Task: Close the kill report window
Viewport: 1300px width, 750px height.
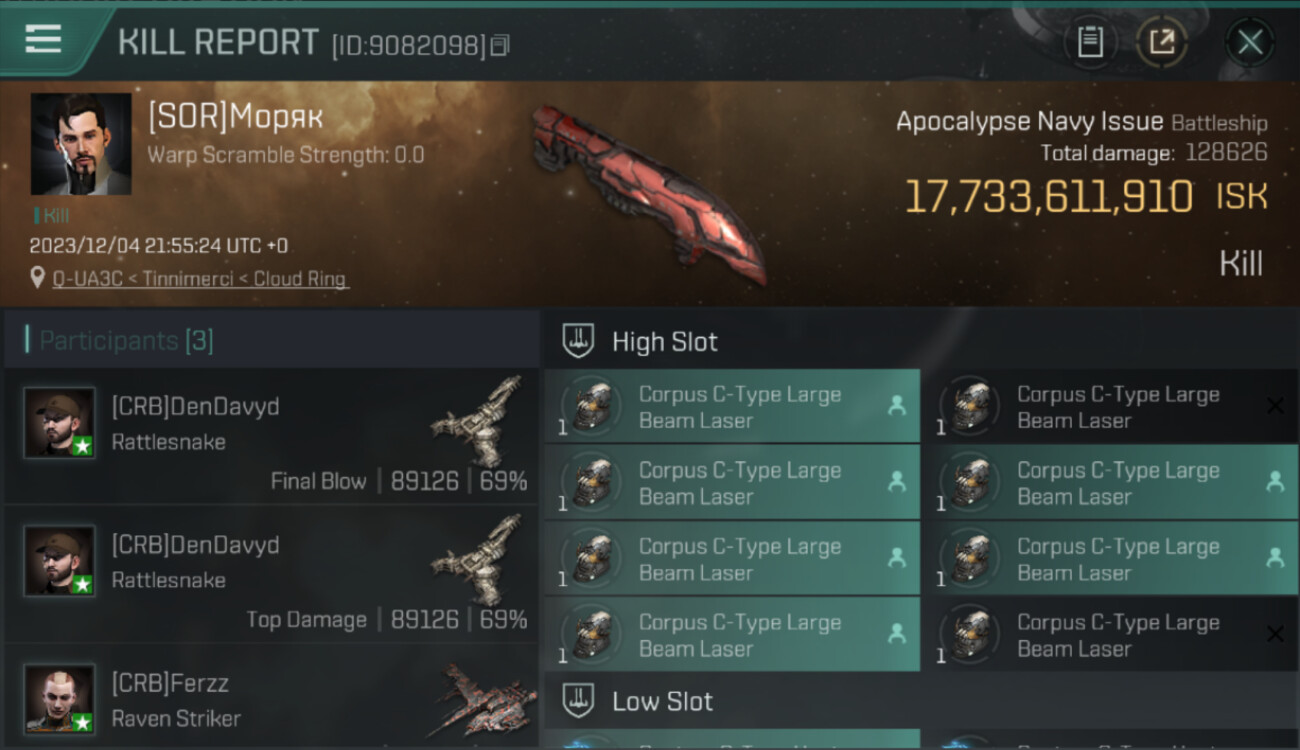Action: [x=1250, y=42]
